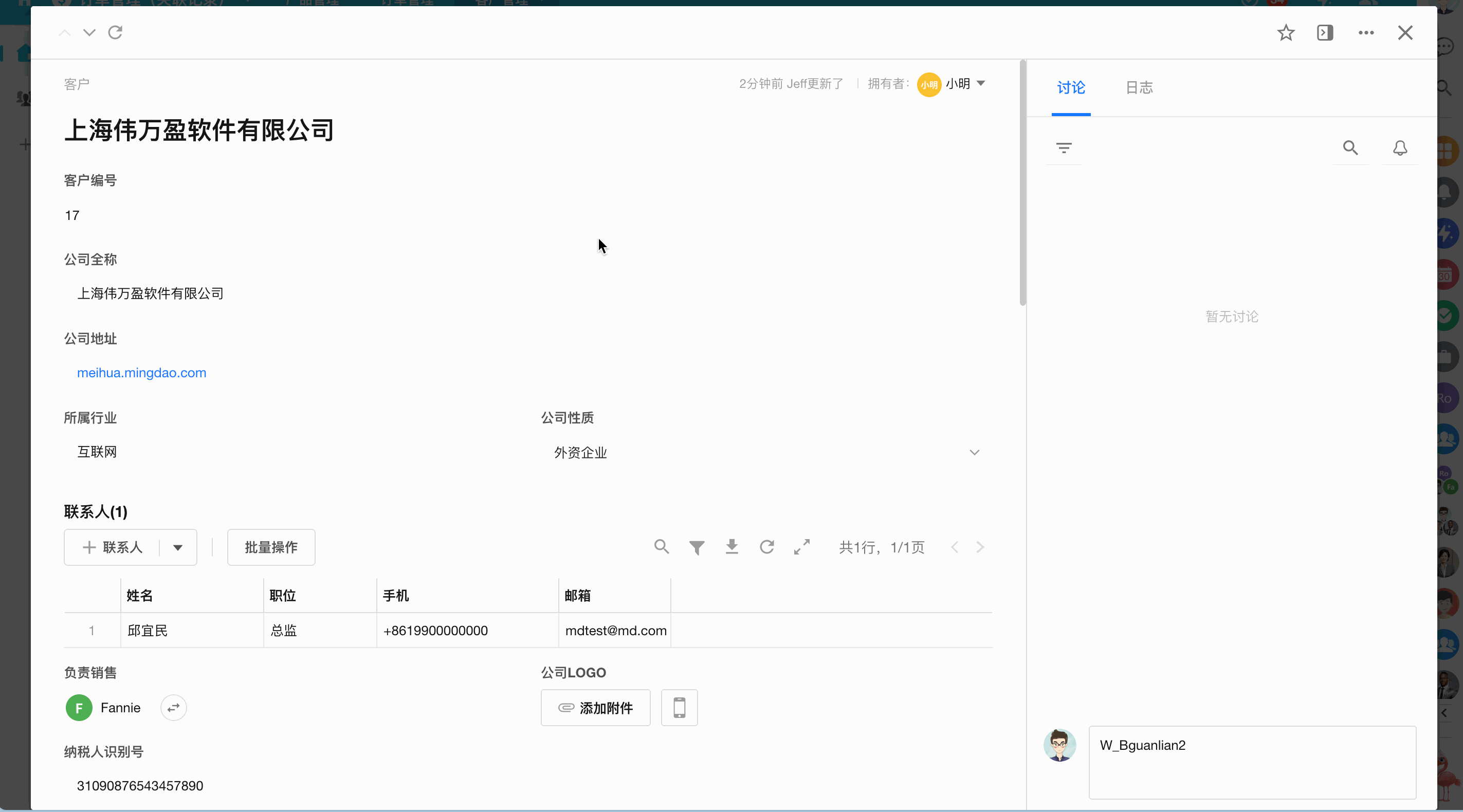Refresh the record with the top reload icon
The width and height of the screenshot is (1463, 812).
point(115,33)
